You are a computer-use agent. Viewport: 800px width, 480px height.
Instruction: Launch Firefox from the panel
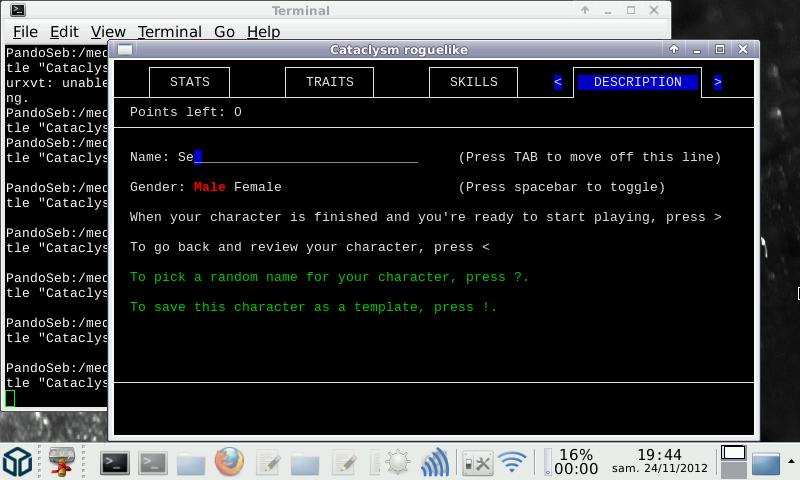[x=229, y=462]
